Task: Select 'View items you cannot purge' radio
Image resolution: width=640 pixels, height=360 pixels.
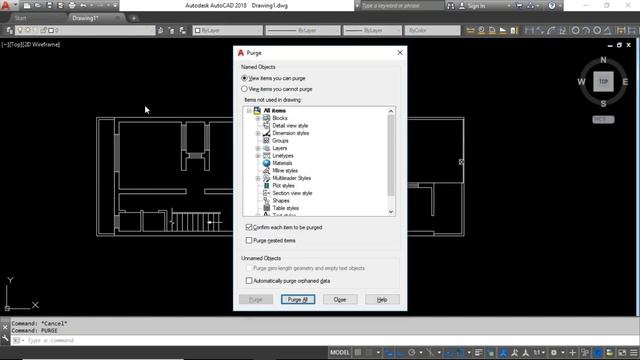Action: (244, 89)
